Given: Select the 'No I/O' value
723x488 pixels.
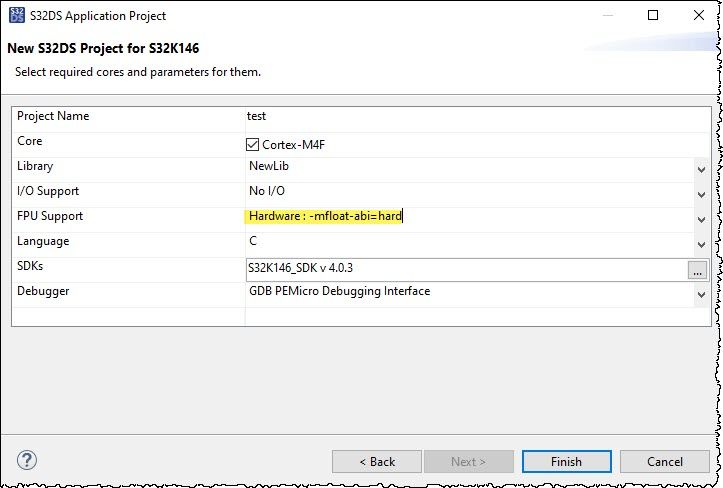Looking at the screenshot, I should [267, 191].
